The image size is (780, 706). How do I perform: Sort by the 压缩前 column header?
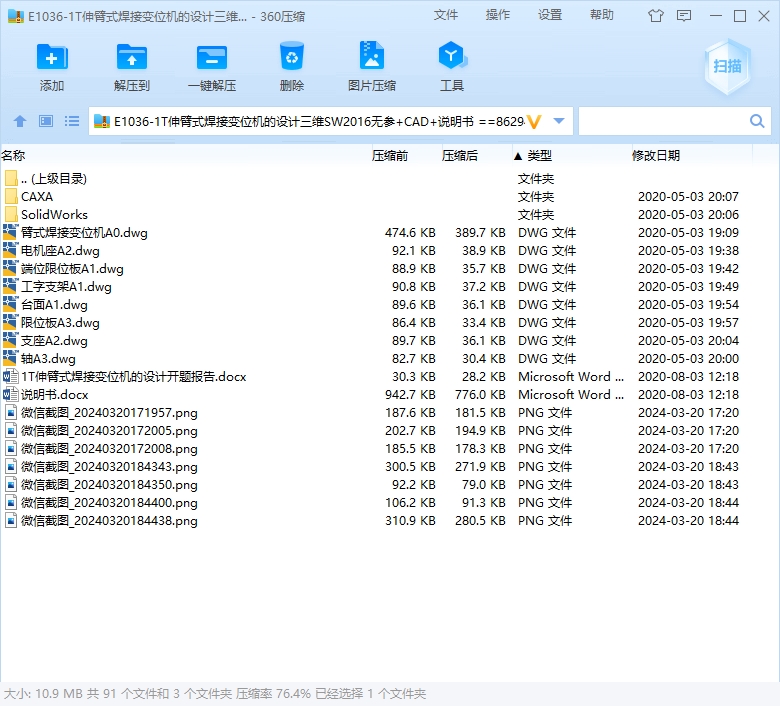coord(390,156)
